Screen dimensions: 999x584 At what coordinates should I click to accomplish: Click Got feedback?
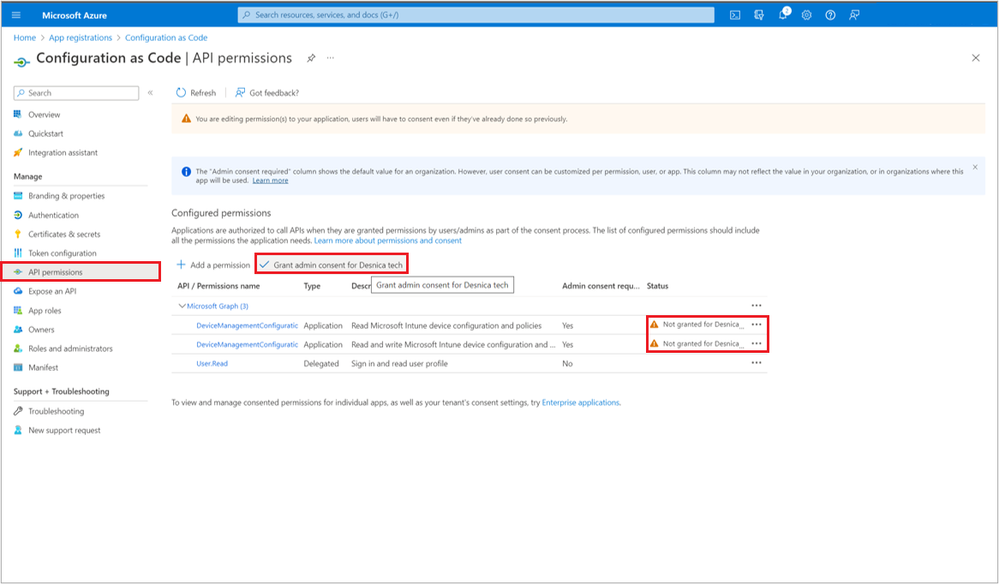pyautogui.click(x=267, y=93)
